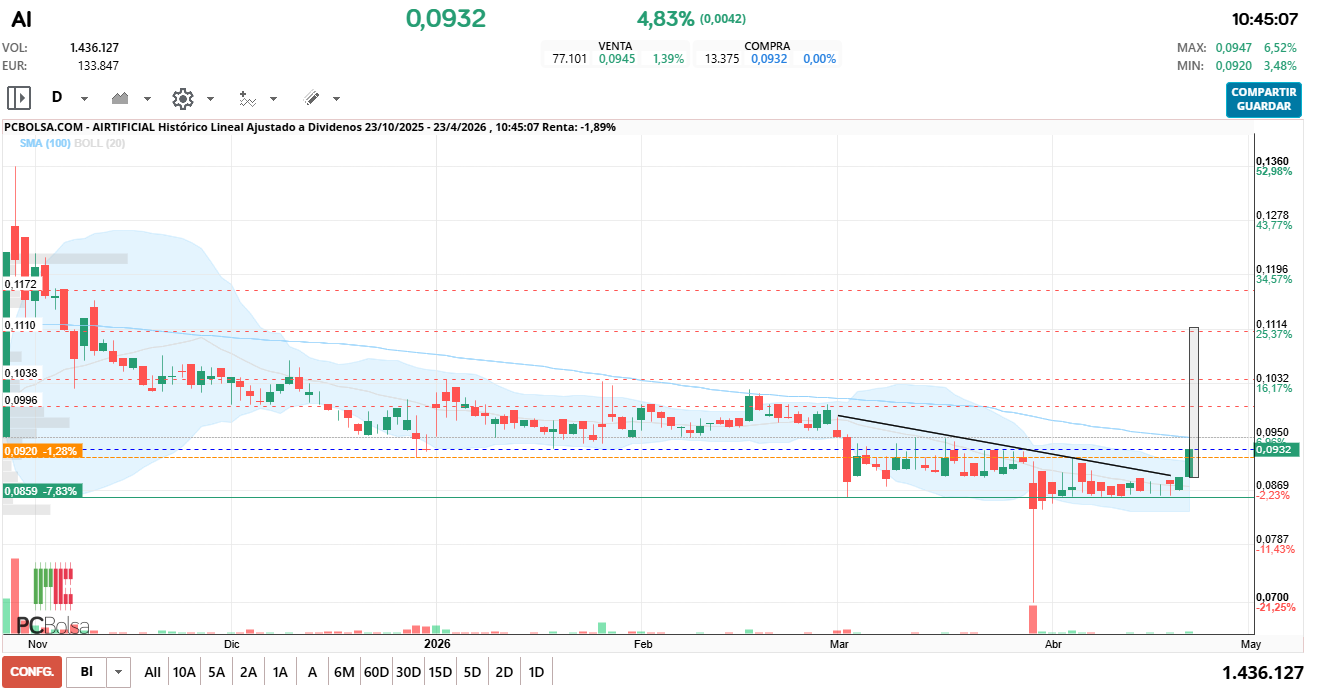Select the chart type mountain icon
The width and height of the screenshot is (1317, 693).
click(x=121, y=98)
